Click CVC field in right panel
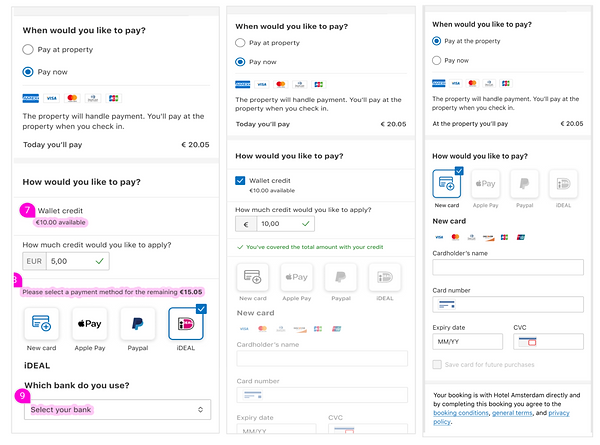The image size is (600, 445). pos(548,341)
